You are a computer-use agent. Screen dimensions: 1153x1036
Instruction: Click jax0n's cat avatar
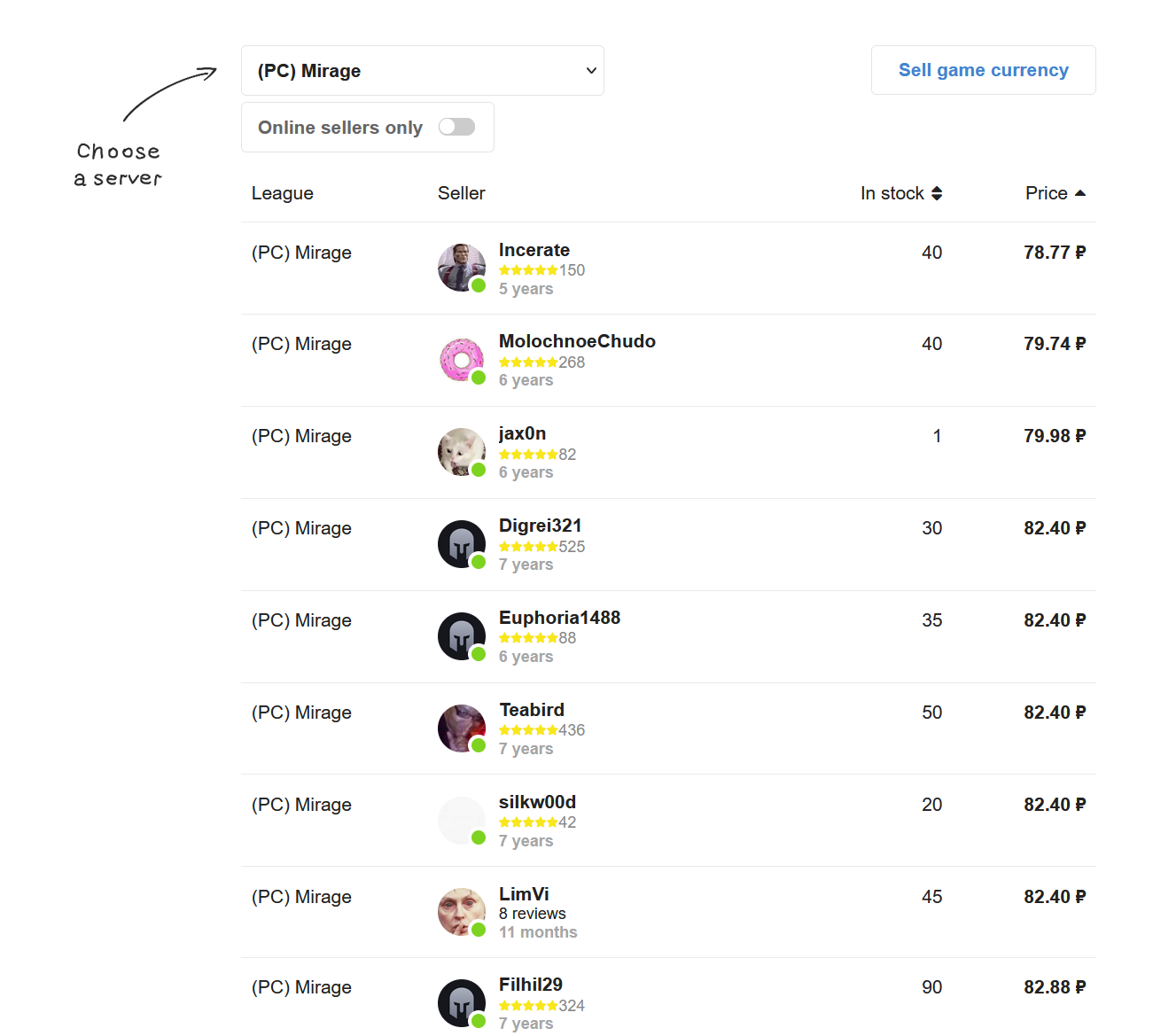[x=461, y=451]
